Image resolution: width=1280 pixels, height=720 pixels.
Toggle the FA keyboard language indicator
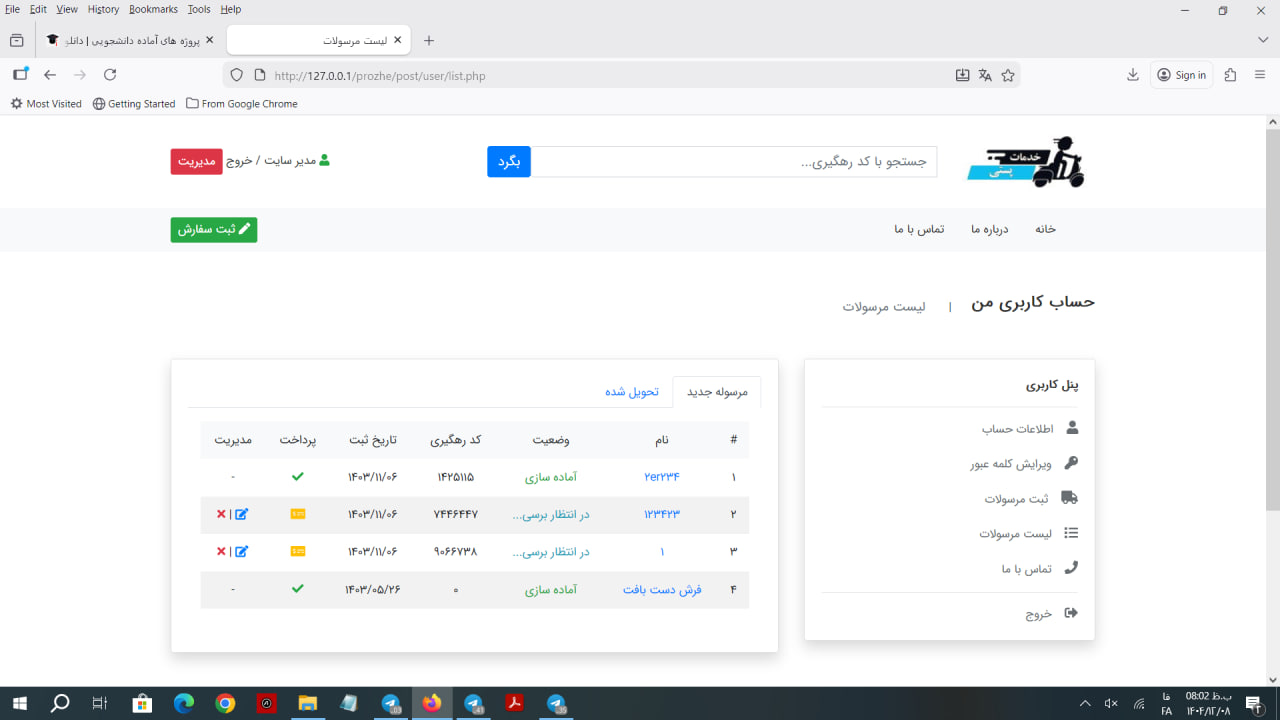pos(1166,711)
